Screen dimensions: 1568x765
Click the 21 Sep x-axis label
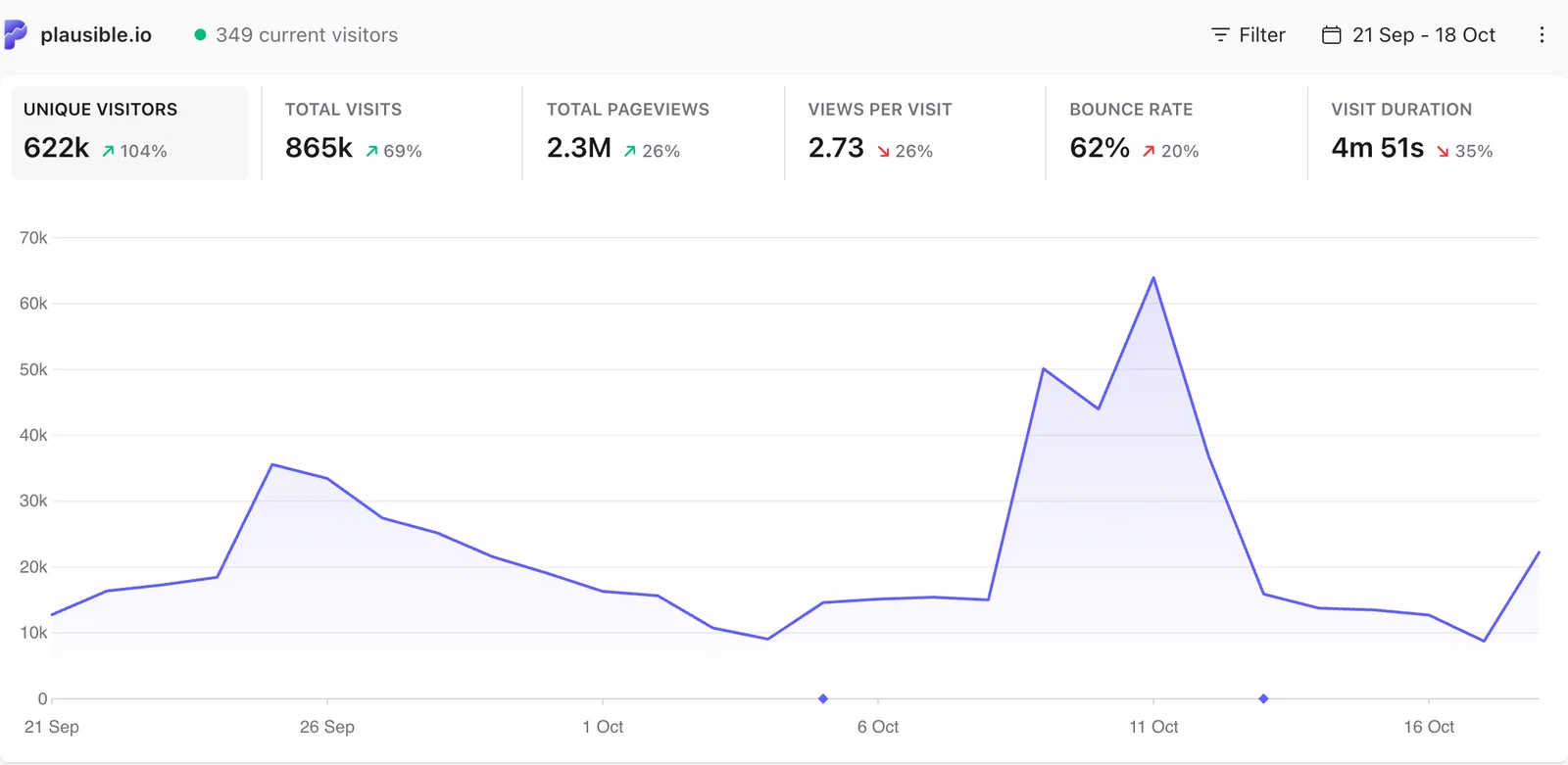pos(52,727)
